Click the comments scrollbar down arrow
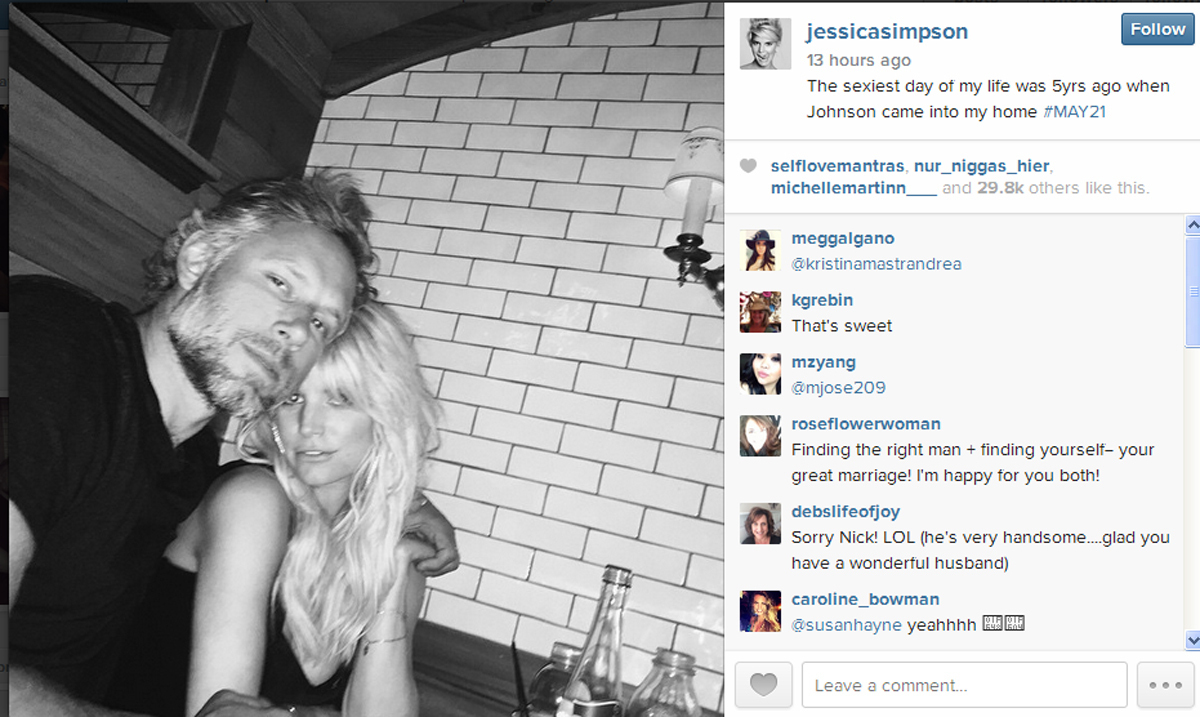Screen dimensions: 1200x717 [x=1192, y=639]
